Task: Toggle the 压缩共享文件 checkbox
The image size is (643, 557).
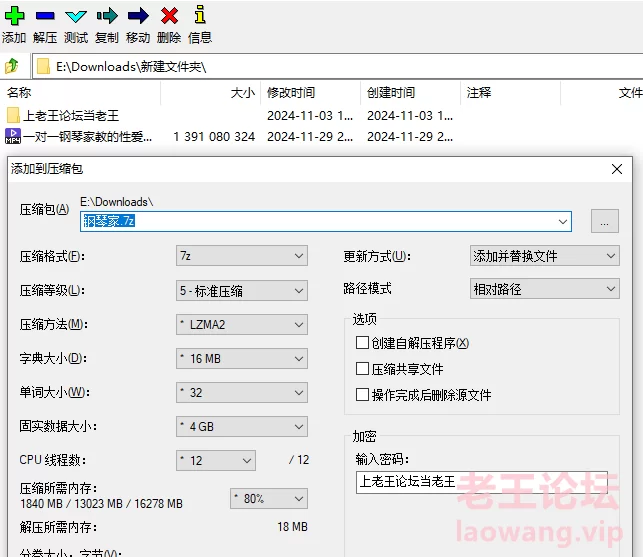Action: click(x=363, y=369)
